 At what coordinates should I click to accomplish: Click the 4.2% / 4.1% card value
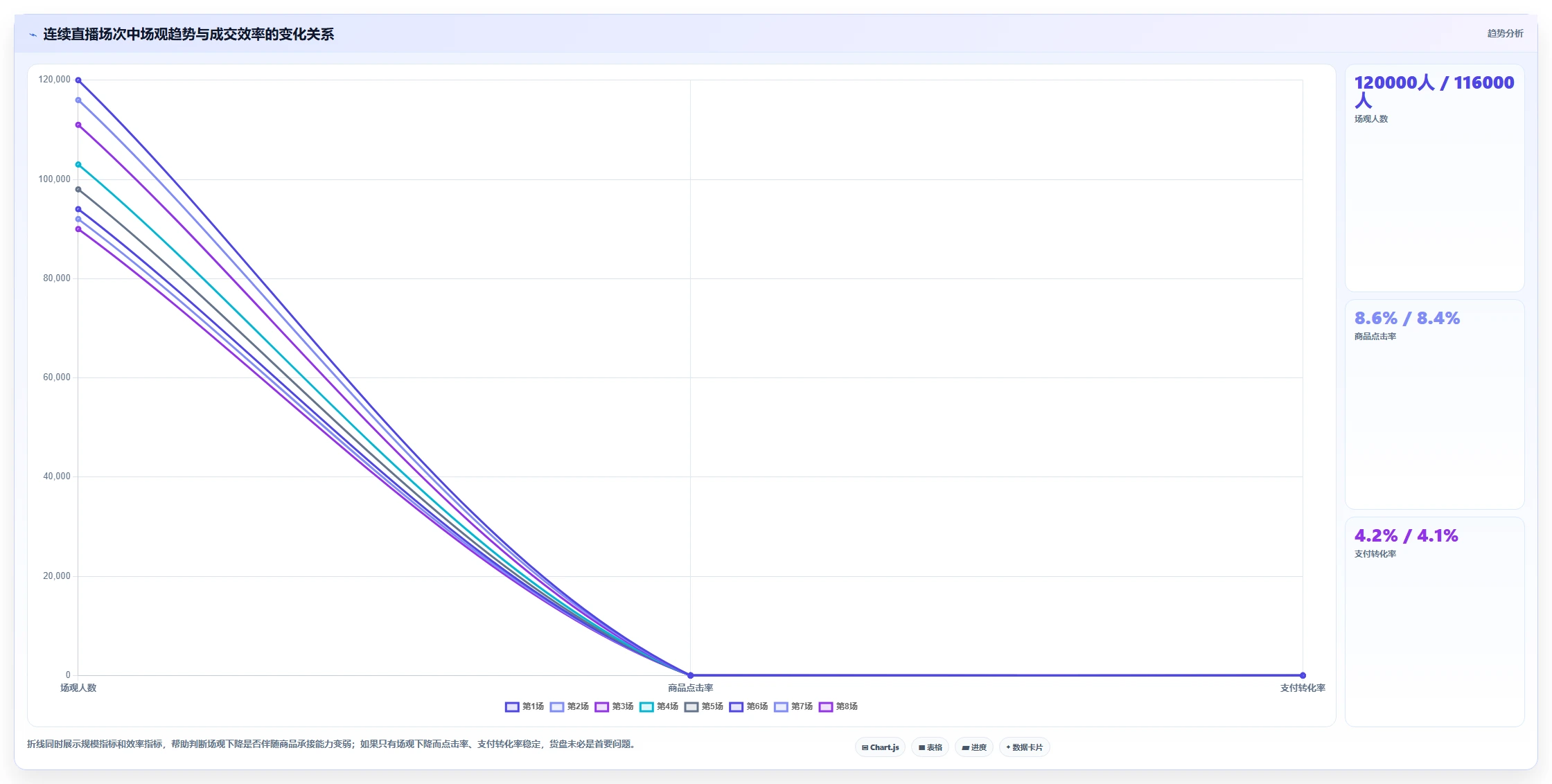pyautogui.click(x=1406, y=536)
